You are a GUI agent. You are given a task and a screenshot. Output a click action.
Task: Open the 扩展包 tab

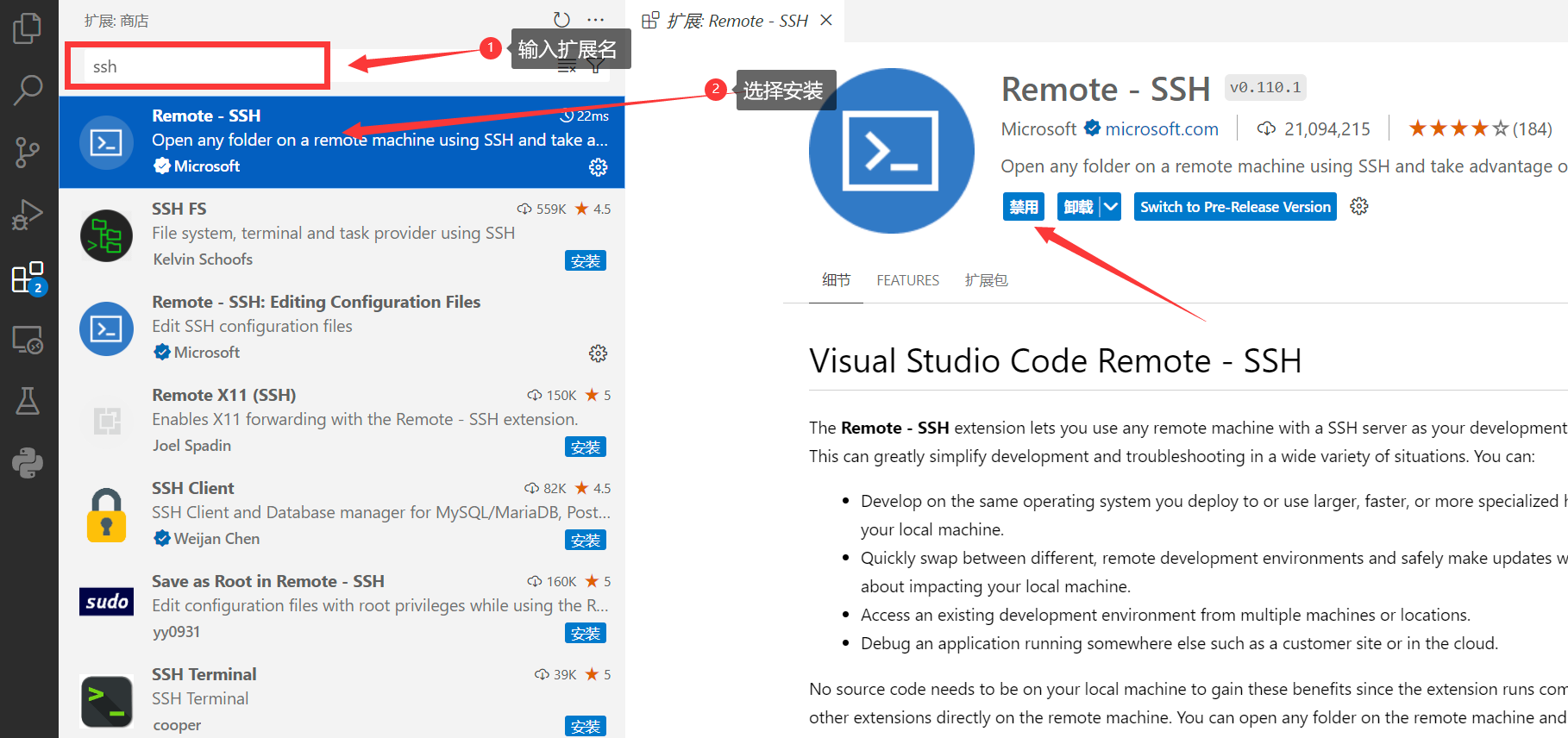click(986, 280)
